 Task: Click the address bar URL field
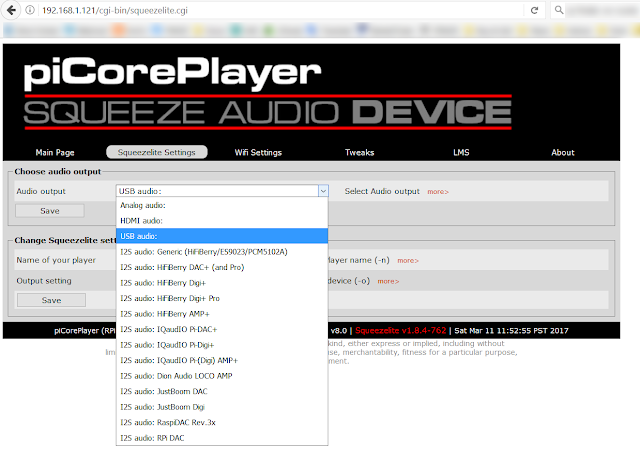pyautogui.click(x=282, y=10)
